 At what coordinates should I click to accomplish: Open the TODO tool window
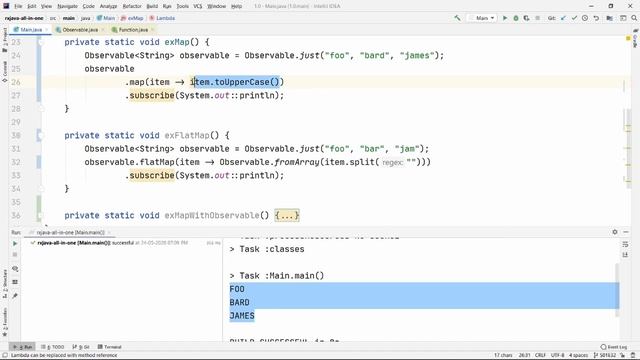pyautogui.click(x=53, y=347)
